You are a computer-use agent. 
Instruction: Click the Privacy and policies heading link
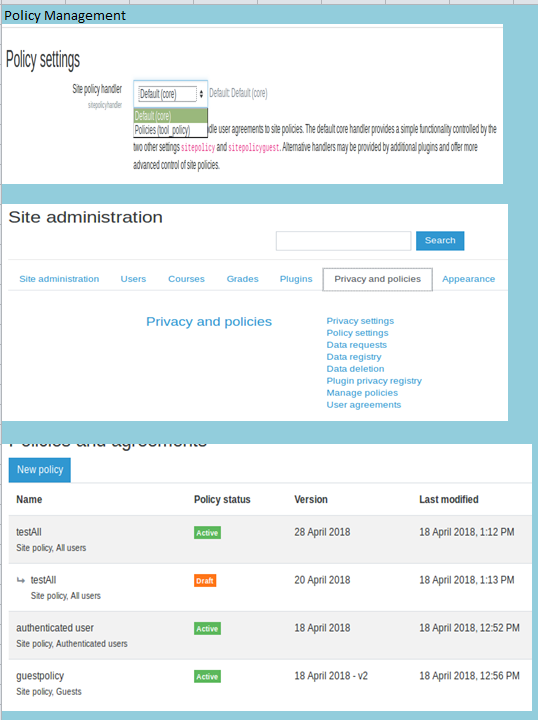209,321
